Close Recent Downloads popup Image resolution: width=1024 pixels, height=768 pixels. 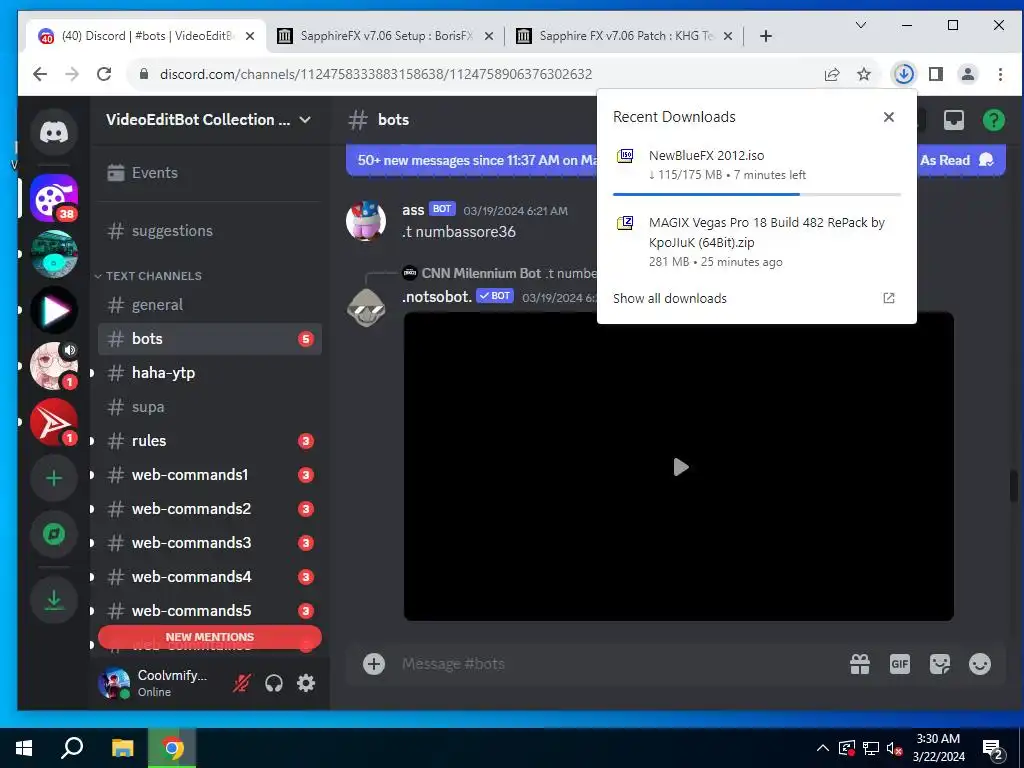[888, 117]
